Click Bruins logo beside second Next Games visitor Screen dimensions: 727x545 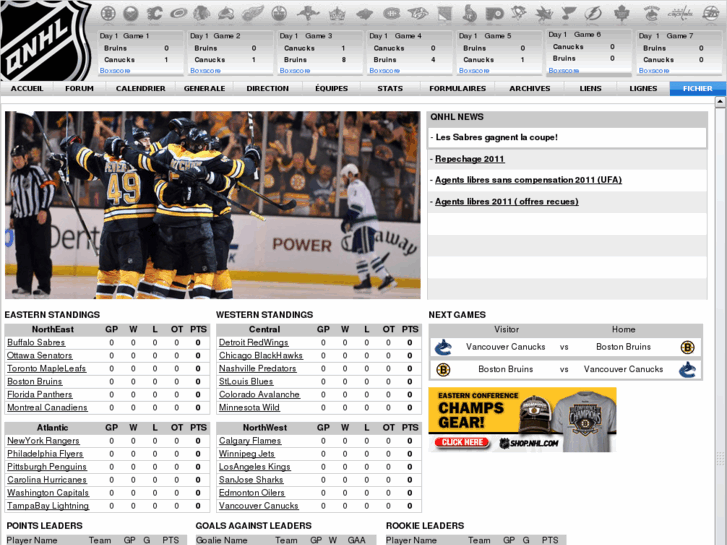point(443,370)
